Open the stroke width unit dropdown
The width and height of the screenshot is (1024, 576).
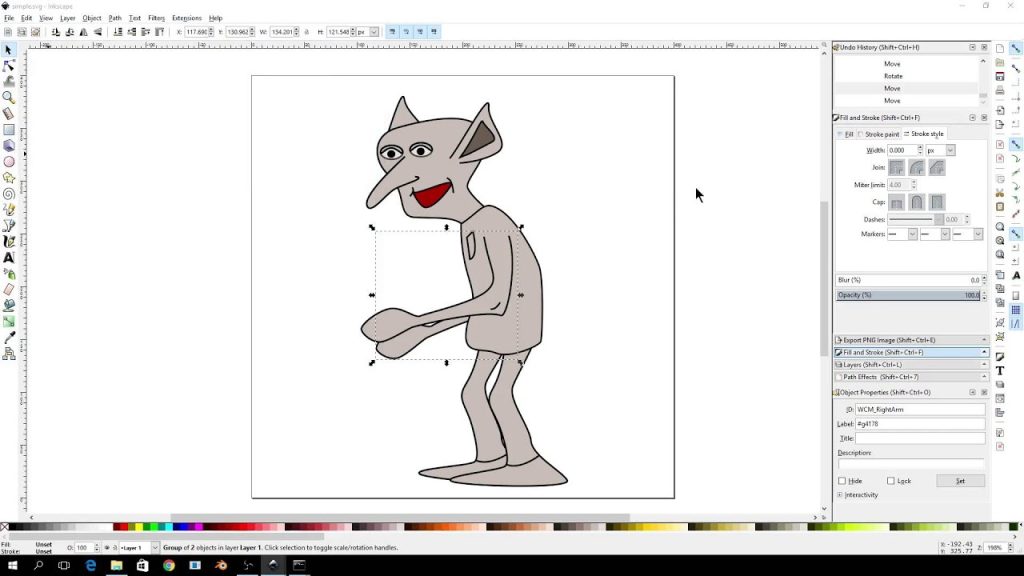[940, 150]
